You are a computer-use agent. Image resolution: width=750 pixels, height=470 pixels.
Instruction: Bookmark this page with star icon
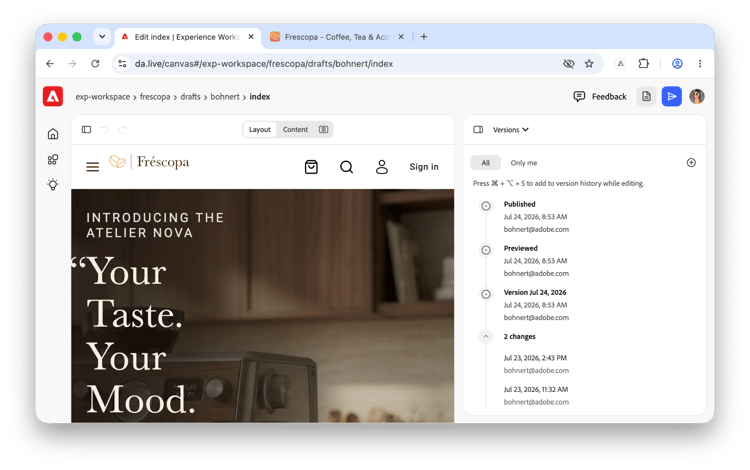coord(589,64)
